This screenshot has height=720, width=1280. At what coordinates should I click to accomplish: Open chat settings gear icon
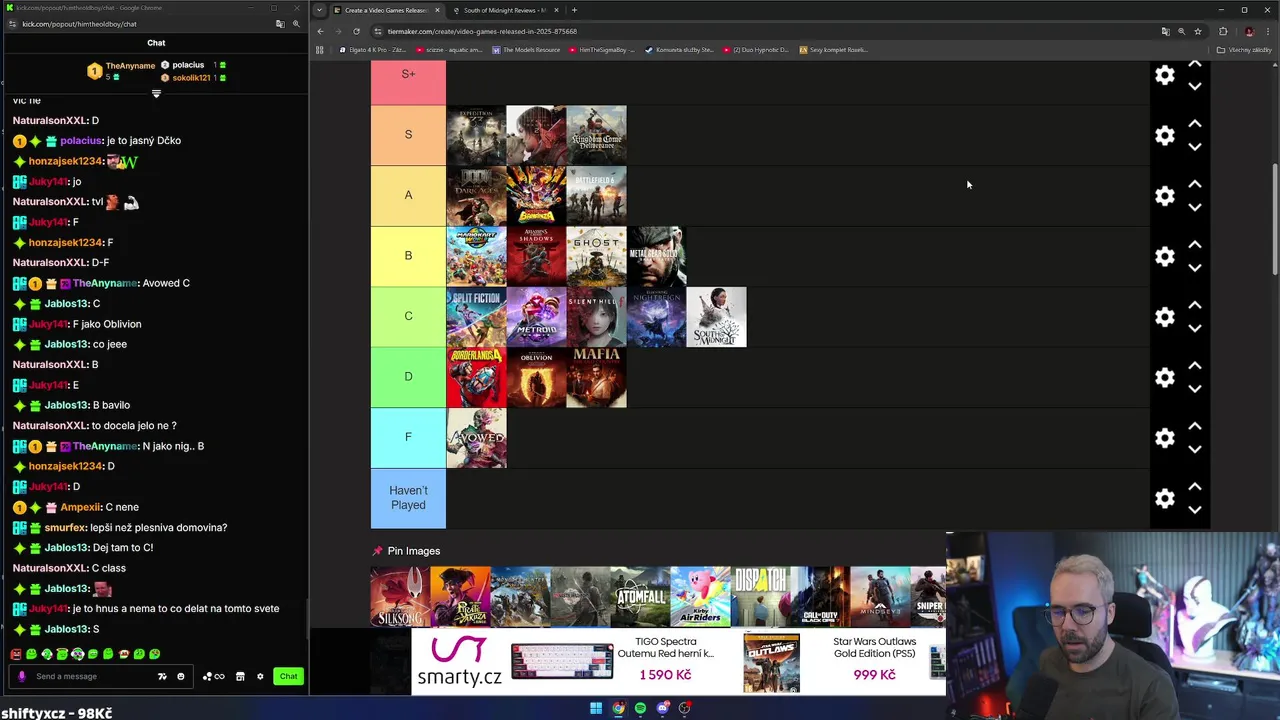260,676
